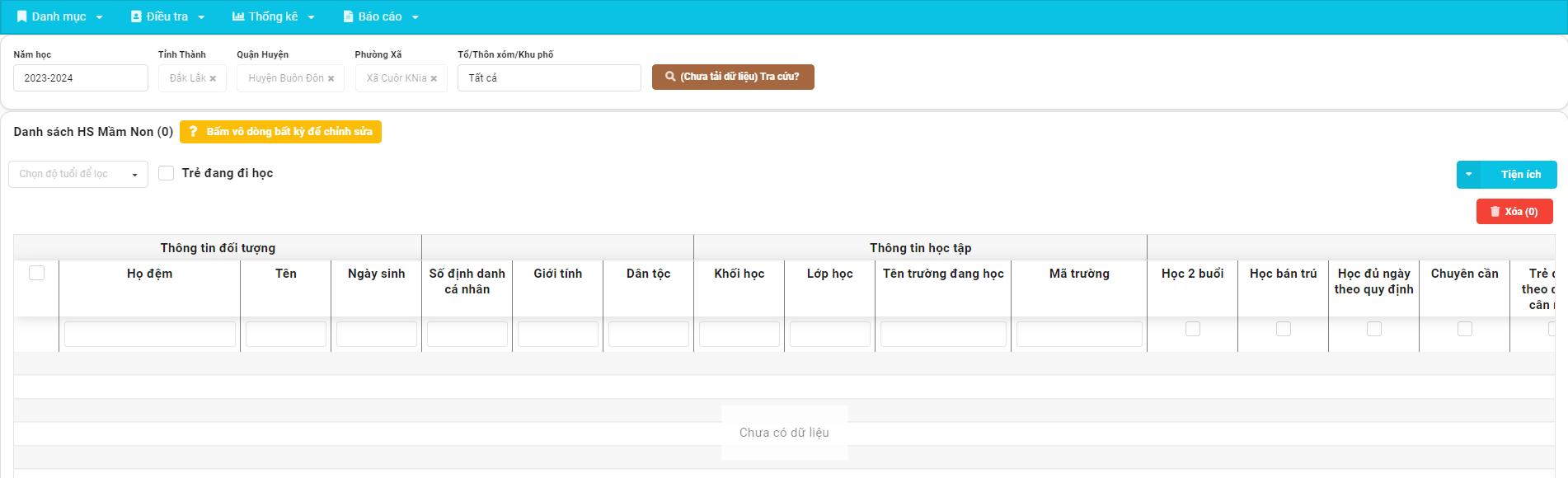Remove the Đắk Lắk province tag

(213, 79)
